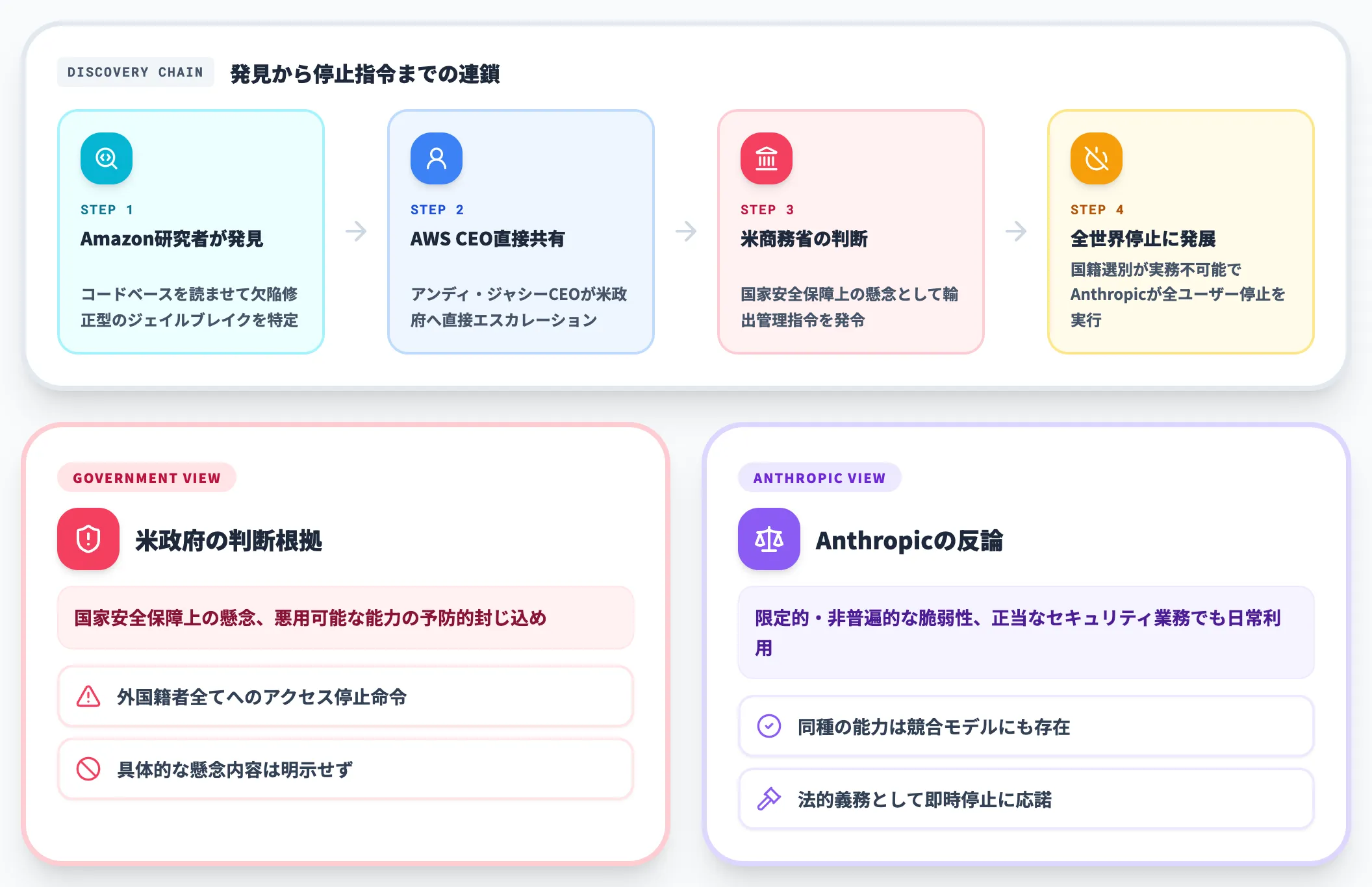Screen dimensions: 1372x887
Task: Click the red summary box 国家安全保障上の懸念、悪用可能な能力
Action: point(346,618)
